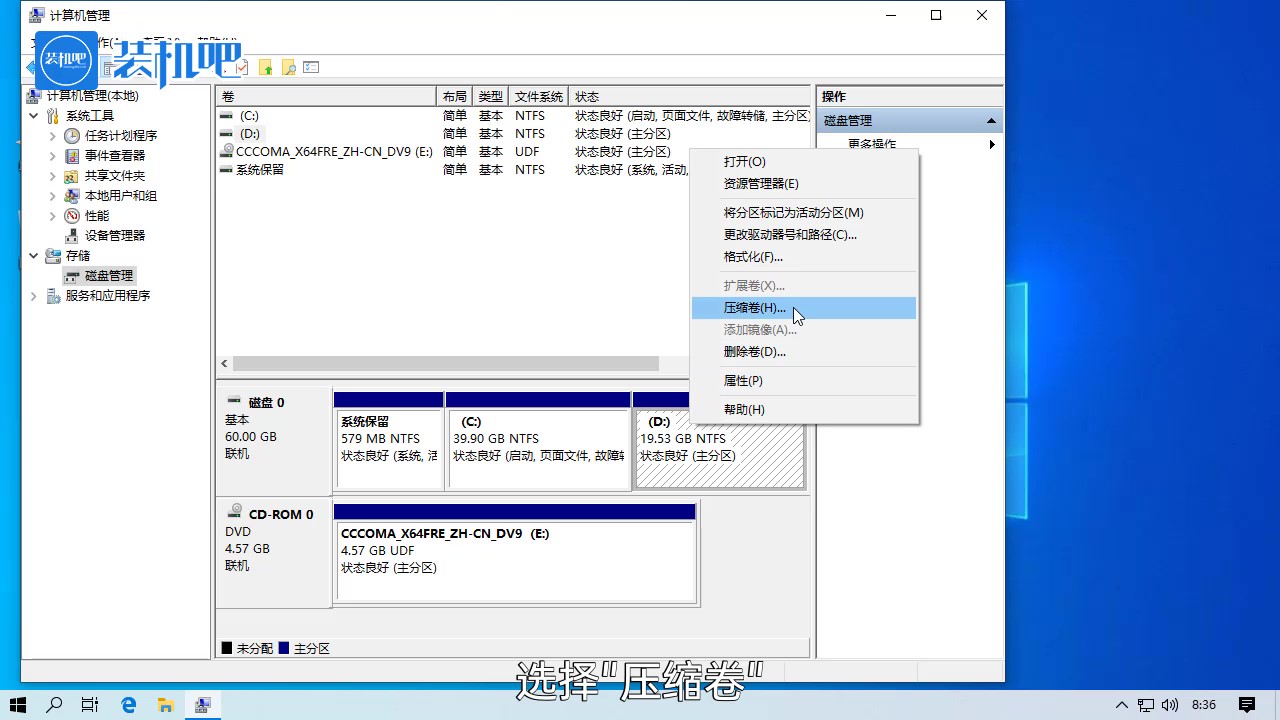Select the Performance (性能) icon in tree
Screen dimensions: 1280x720
[x=72, y=216]
